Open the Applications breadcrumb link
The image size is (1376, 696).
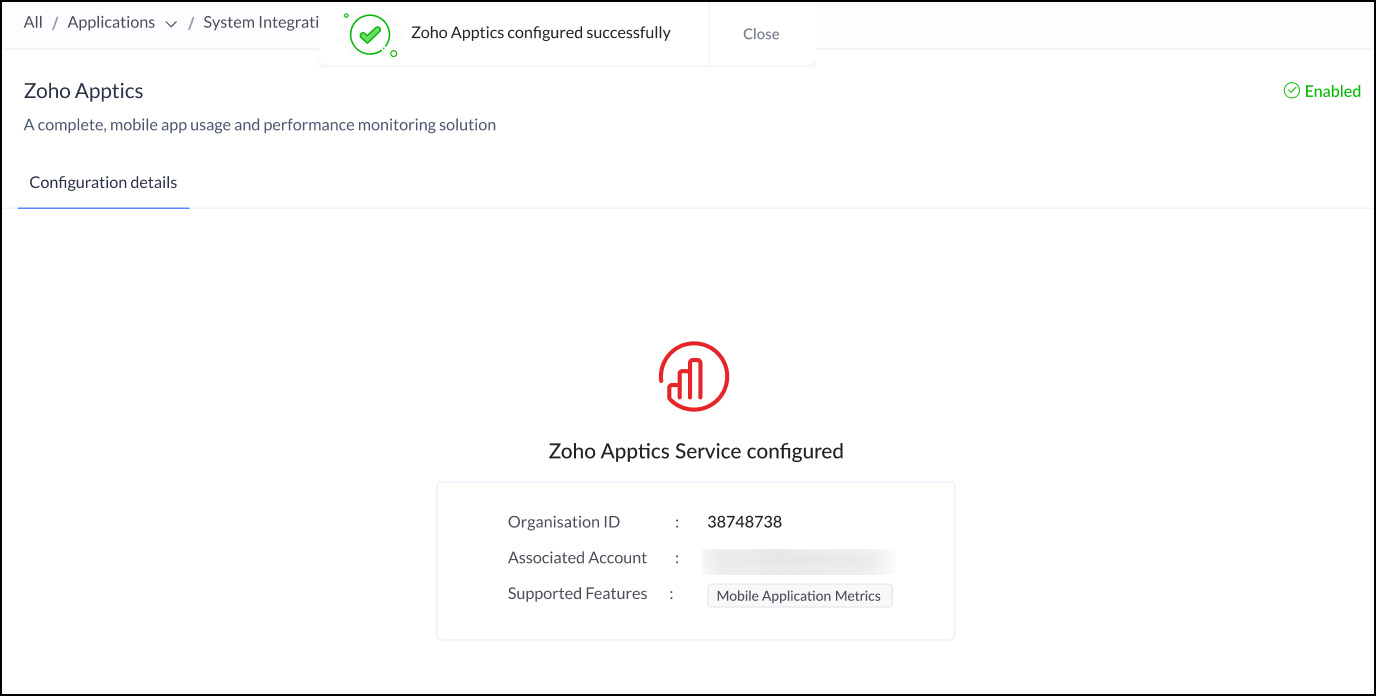(111, 22)
